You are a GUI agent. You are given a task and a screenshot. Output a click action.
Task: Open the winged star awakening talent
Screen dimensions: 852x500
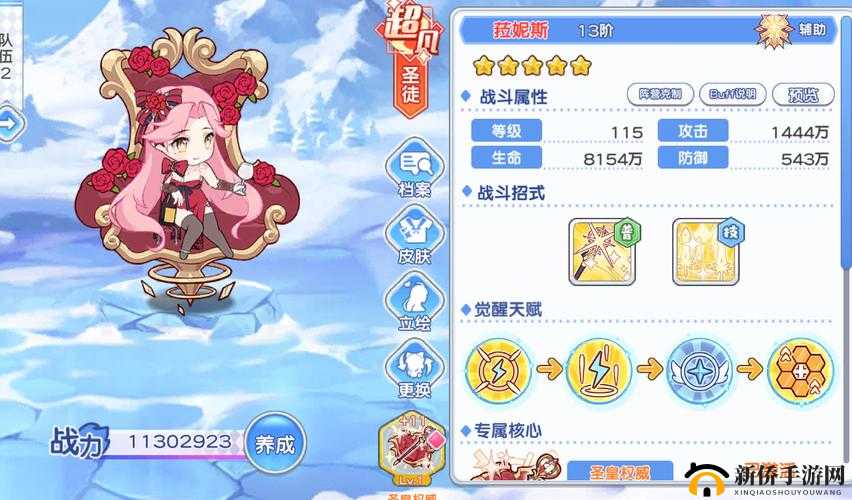(x=699, y=371)
